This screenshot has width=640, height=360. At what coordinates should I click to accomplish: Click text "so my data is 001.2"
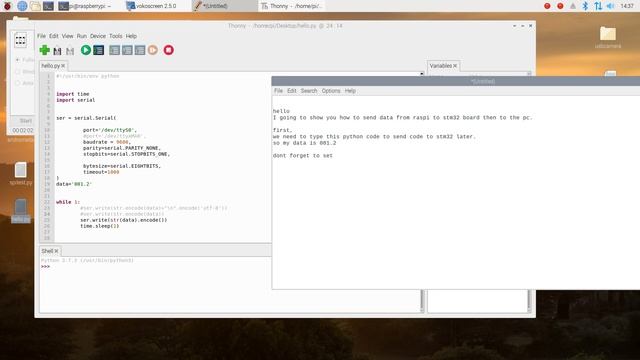[304, 143]
